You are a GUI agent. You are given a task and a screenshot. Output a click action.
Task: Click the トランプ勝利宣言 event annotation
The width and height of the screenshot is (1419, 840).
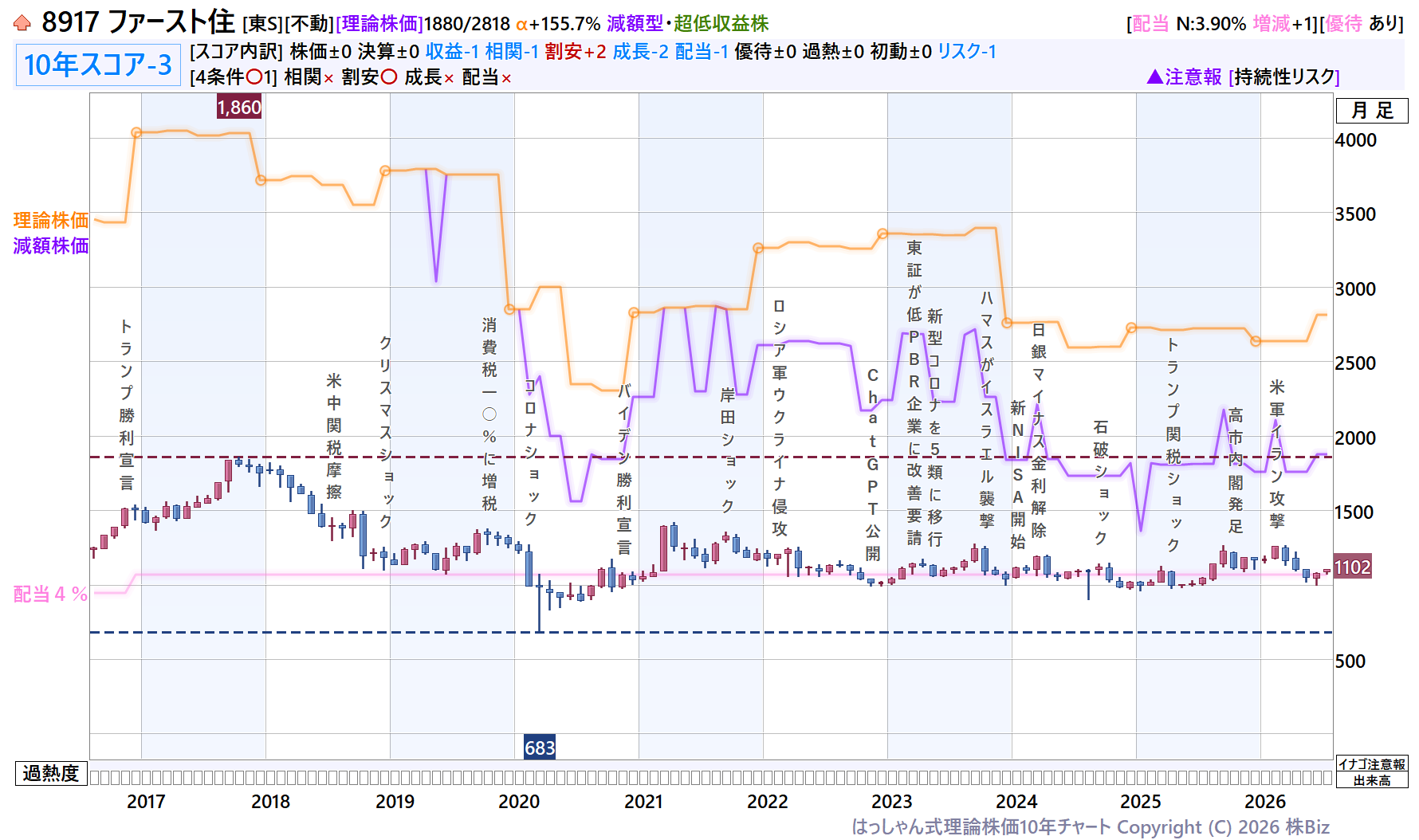[127, 404]
